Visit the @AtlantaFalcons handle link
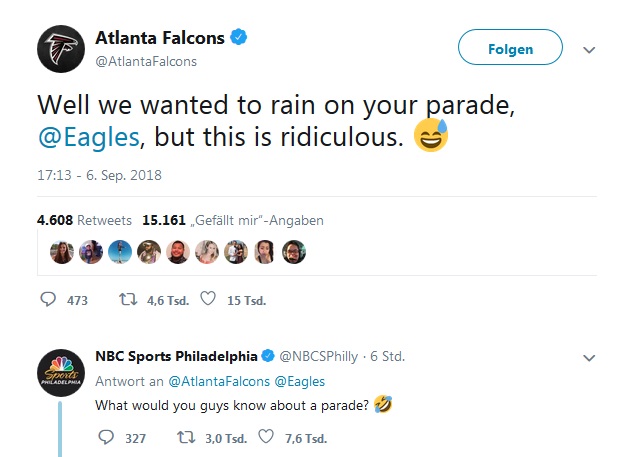Screen dimensions: 635x457 click(x=145, y=61)
